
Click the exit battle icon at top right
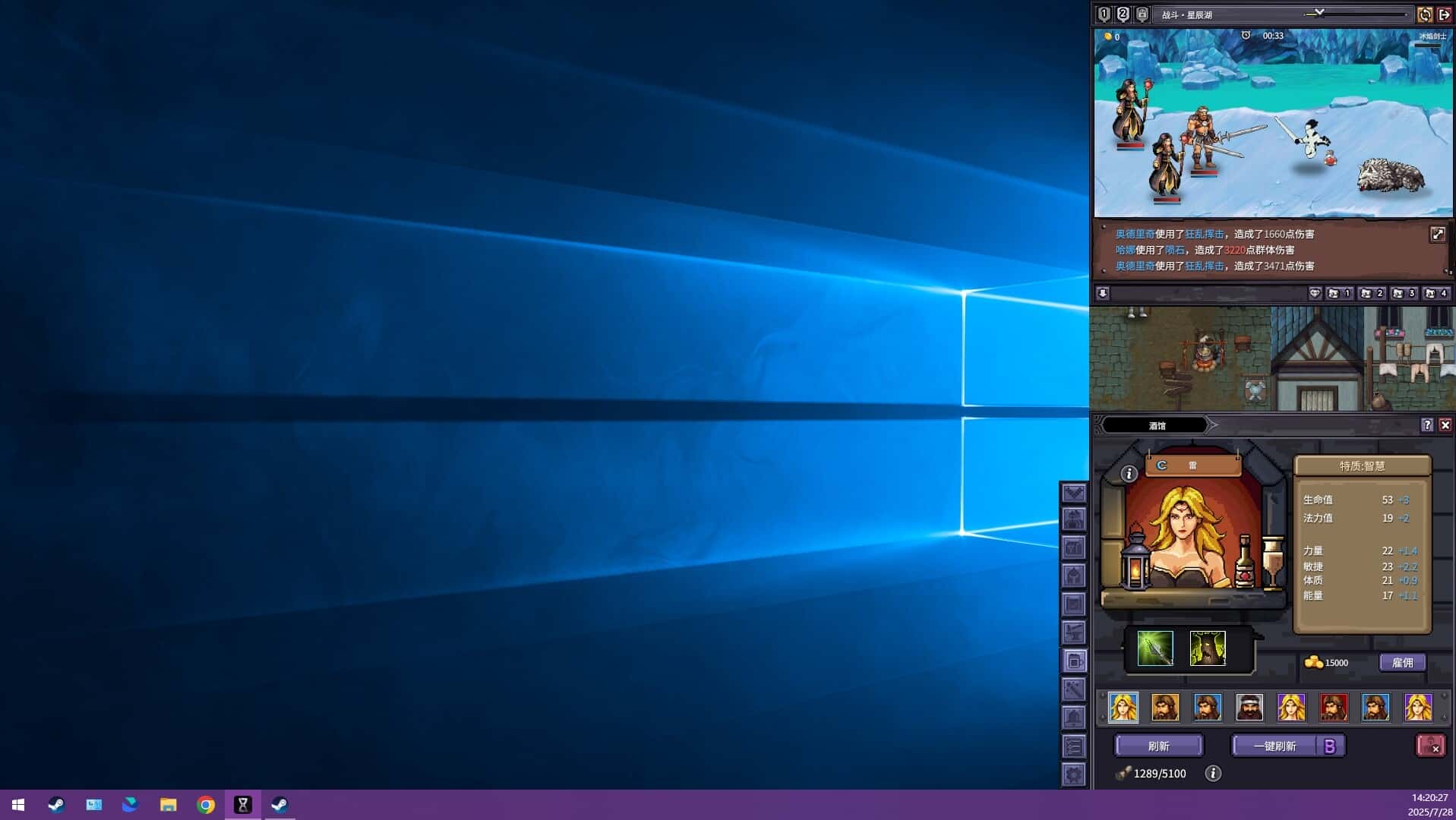pyautogui.click(x=1445, y=14)
